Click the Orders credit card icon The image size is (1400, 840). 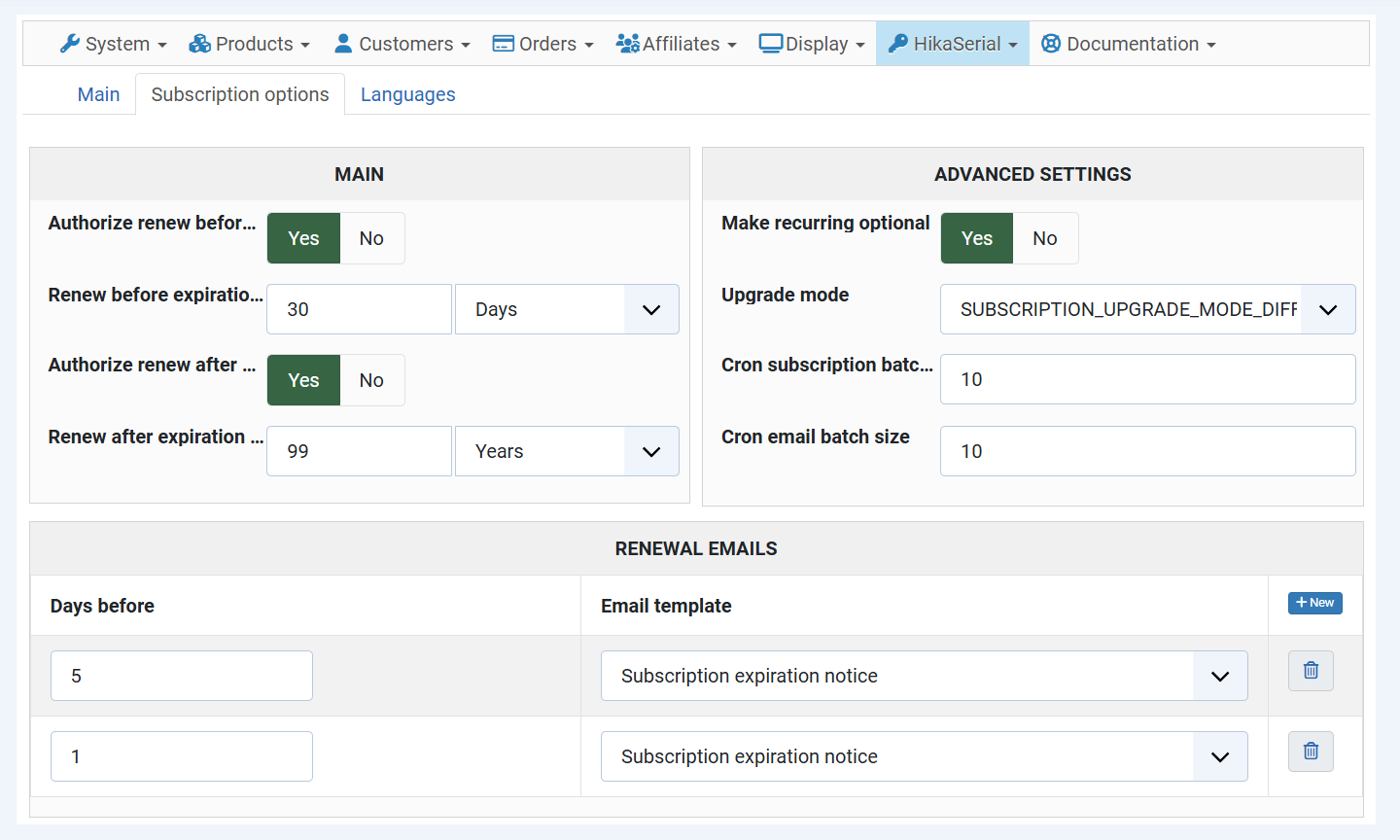point(503,44)
